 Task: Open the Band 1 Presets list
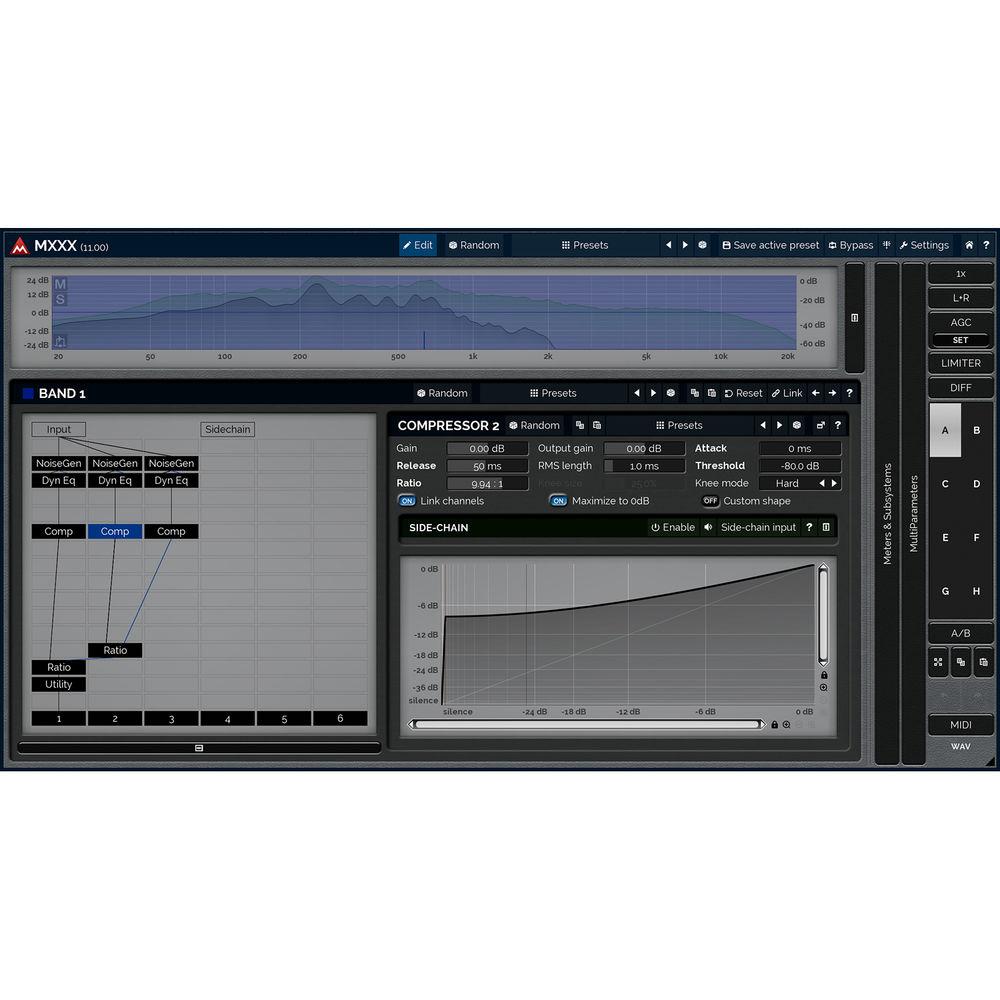553,393
